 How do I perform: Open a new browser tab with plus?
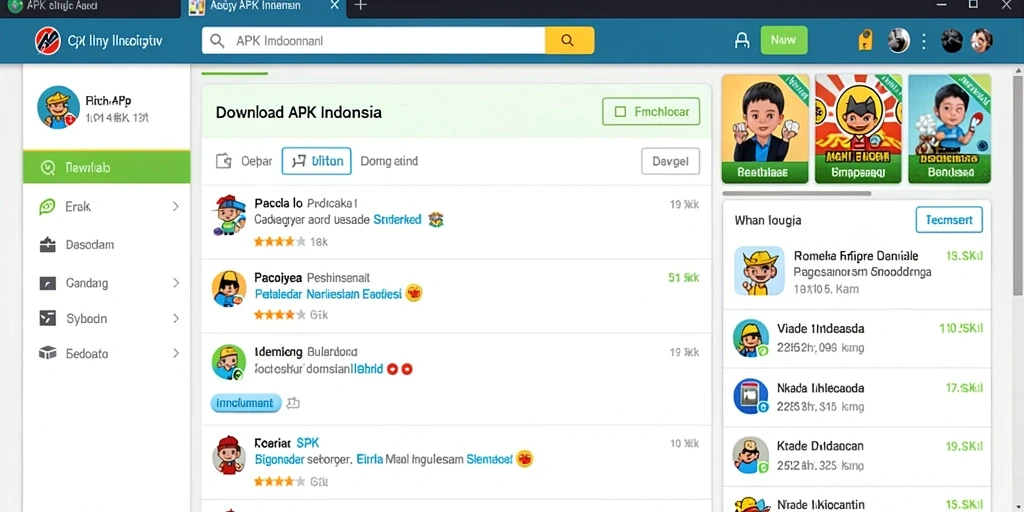click(360, 6)
